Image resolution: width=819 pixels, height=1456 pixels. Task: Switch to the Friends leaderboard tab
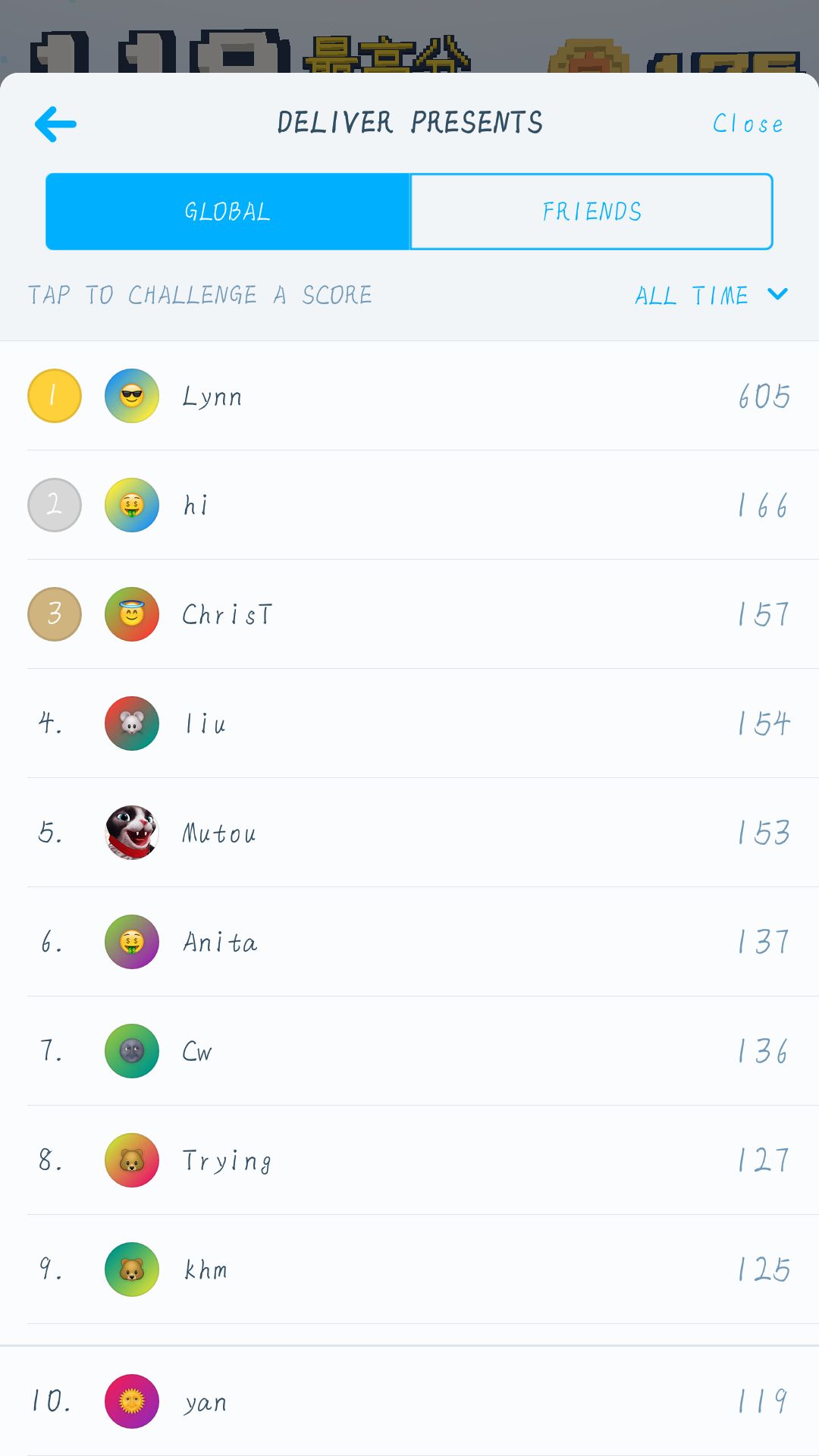pos(591,212)
